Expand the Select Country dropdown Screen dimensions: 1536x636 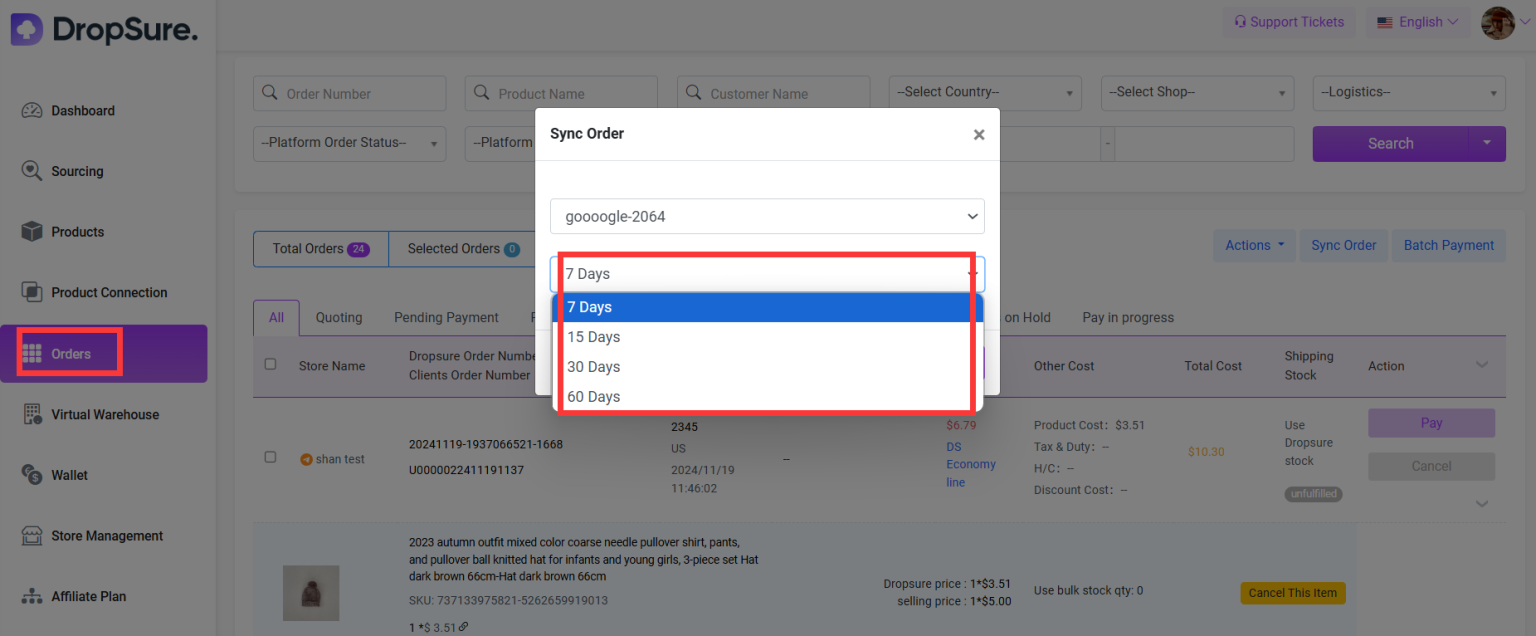(984, 92)
